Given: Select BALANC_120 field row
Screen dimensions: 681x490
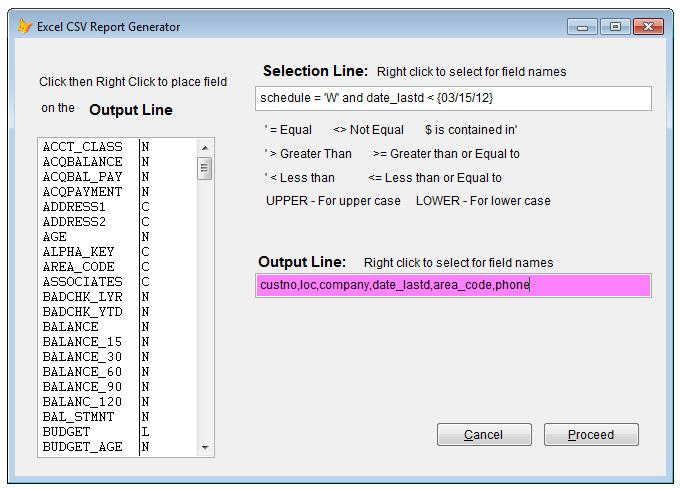Looking at the screenshot, I should point(118,401).
